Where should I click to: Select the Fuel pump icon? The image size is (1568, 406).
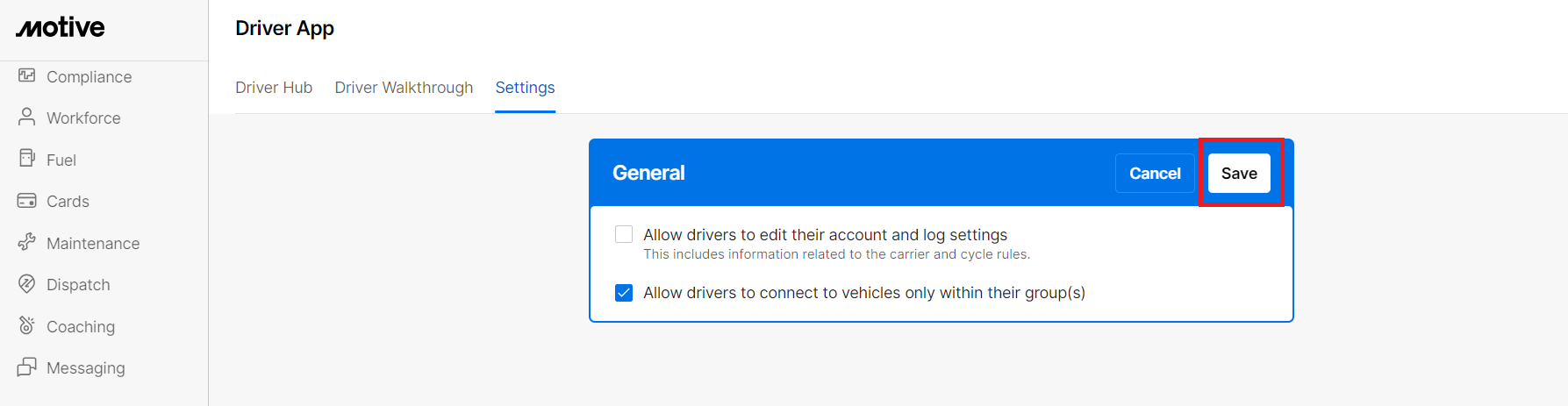tap(27, 159)
